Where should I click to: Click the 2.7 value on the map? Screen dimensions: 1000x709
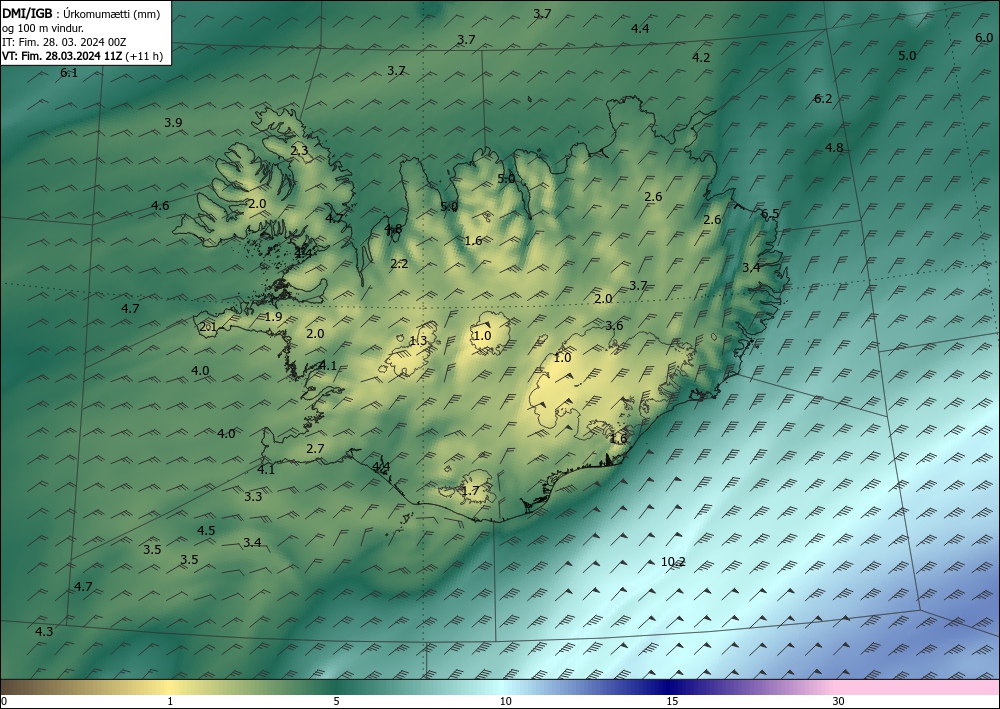point(315,449)
